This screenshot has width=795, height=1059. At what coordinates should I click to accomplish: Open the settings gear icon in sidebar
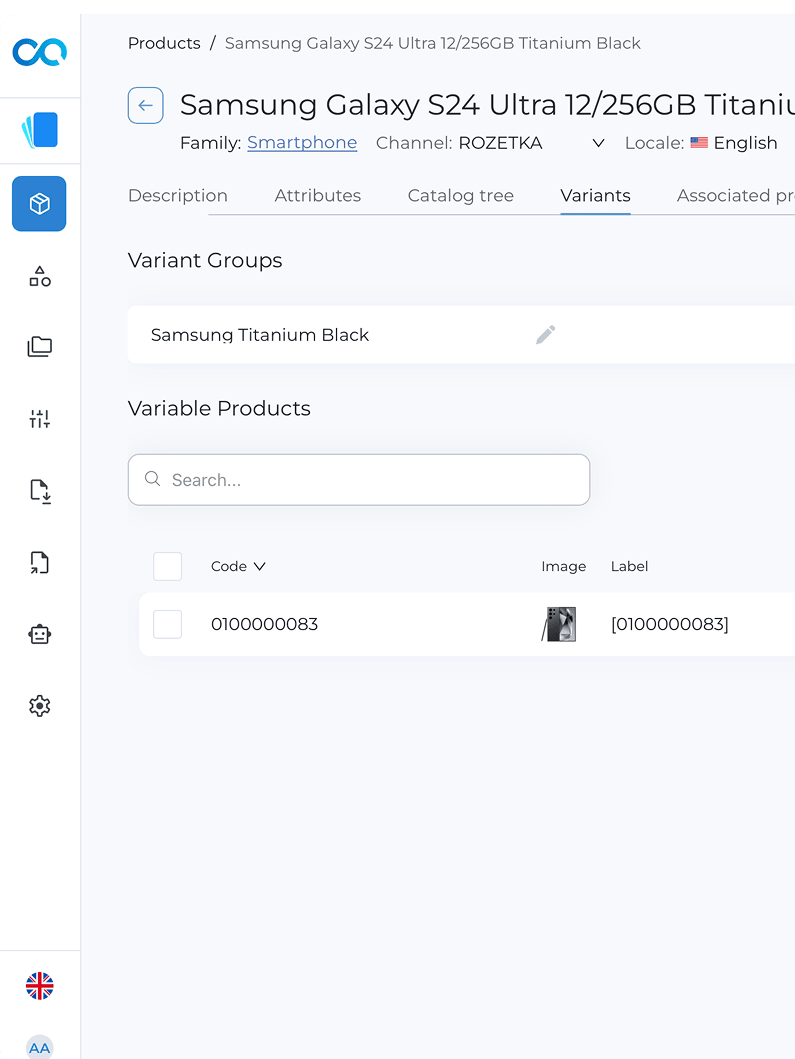tap(40, 706)
